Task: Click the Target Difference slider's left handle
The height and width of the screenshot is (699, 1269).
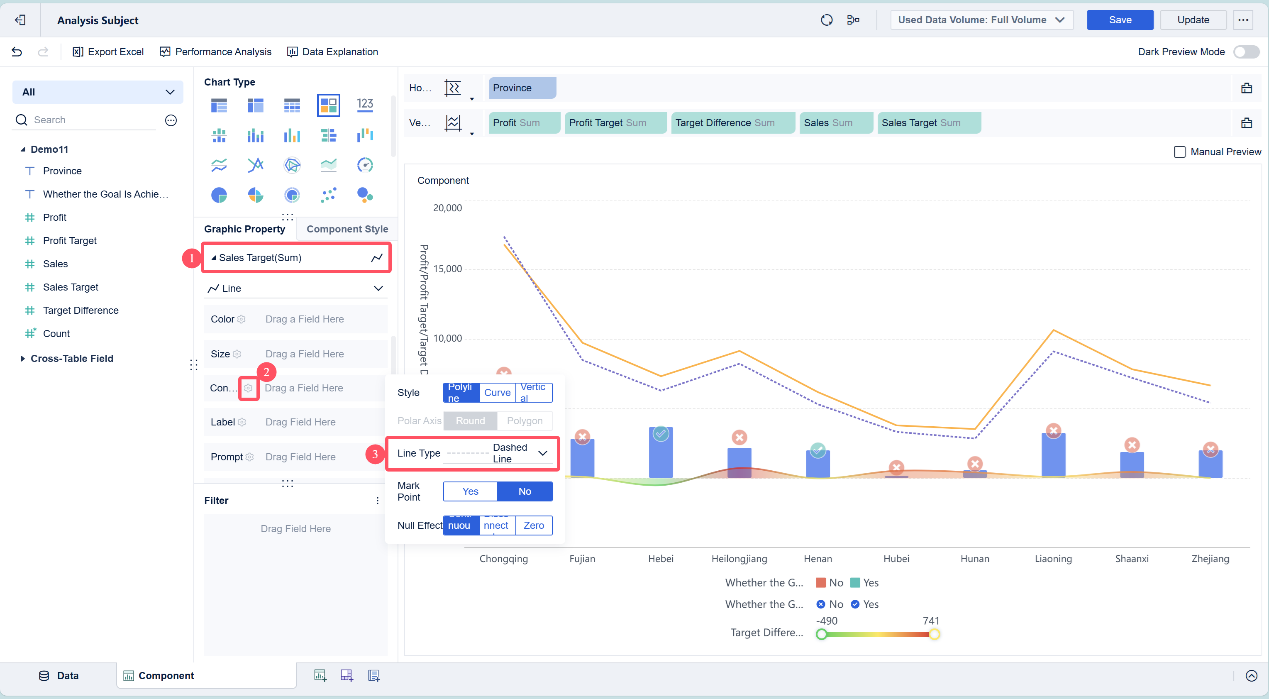Action: pos(822,634)
